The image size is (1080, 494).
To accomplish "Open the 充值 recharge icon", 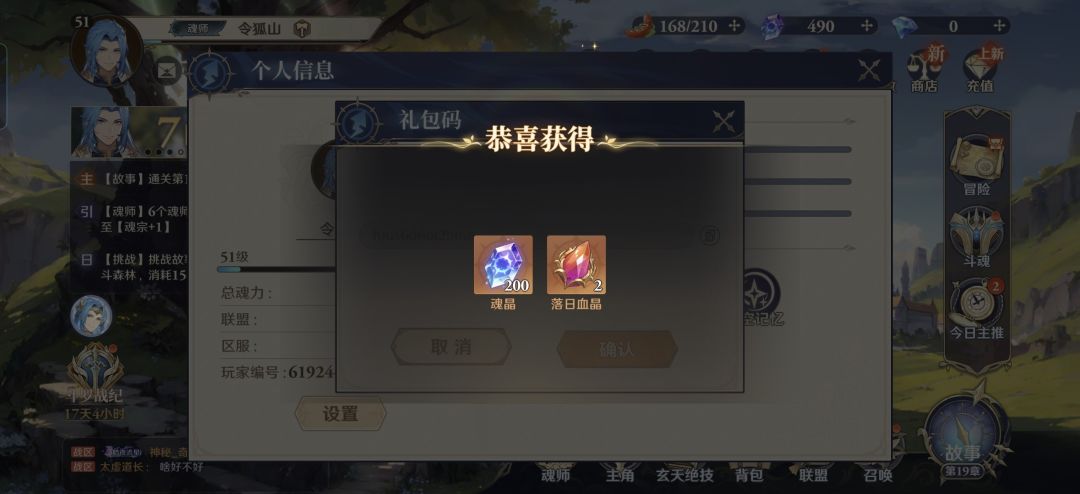I will point(981,69).
